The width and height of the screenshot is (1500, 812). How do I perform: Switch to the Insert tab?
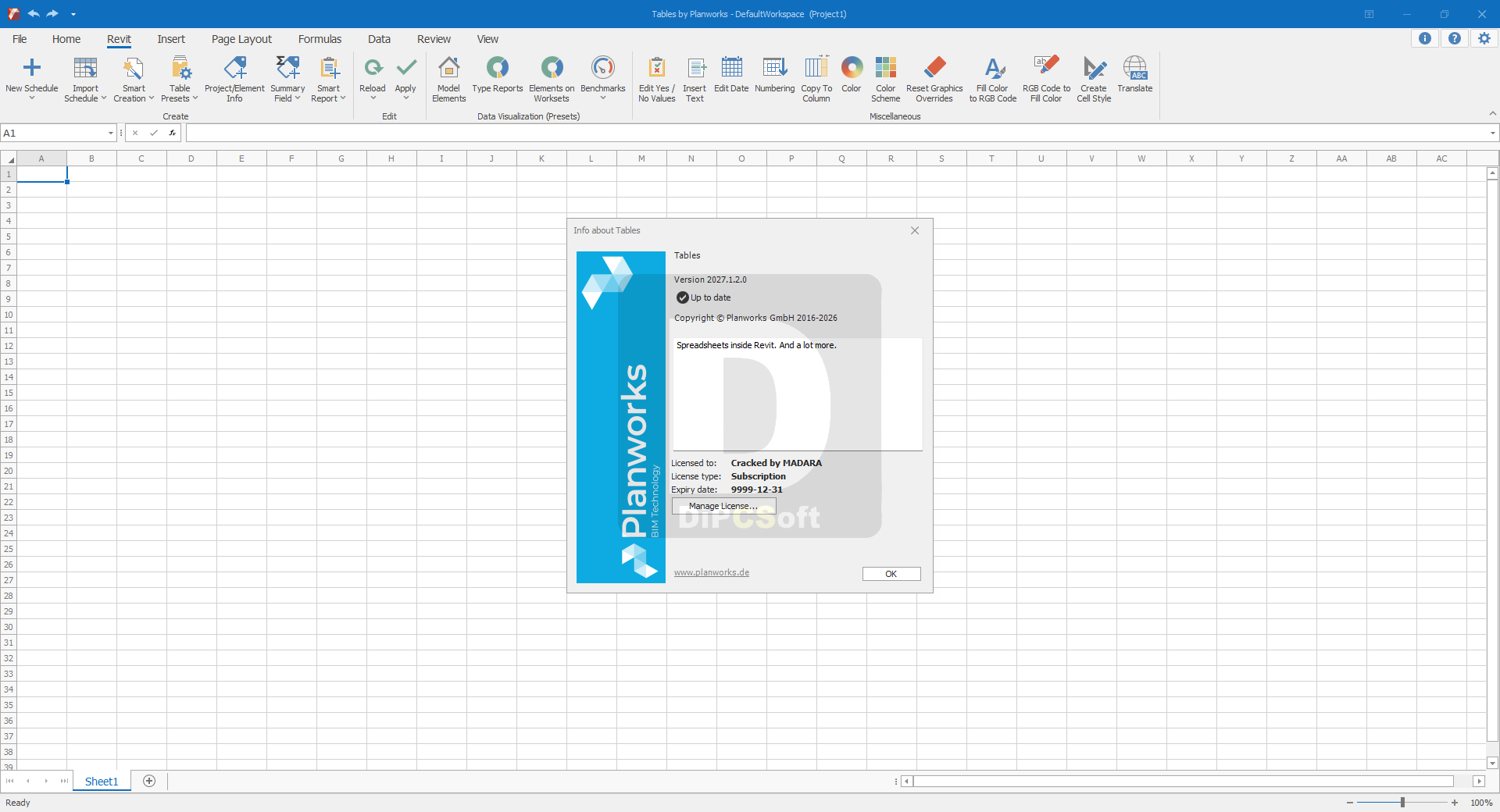coord(171,39)
